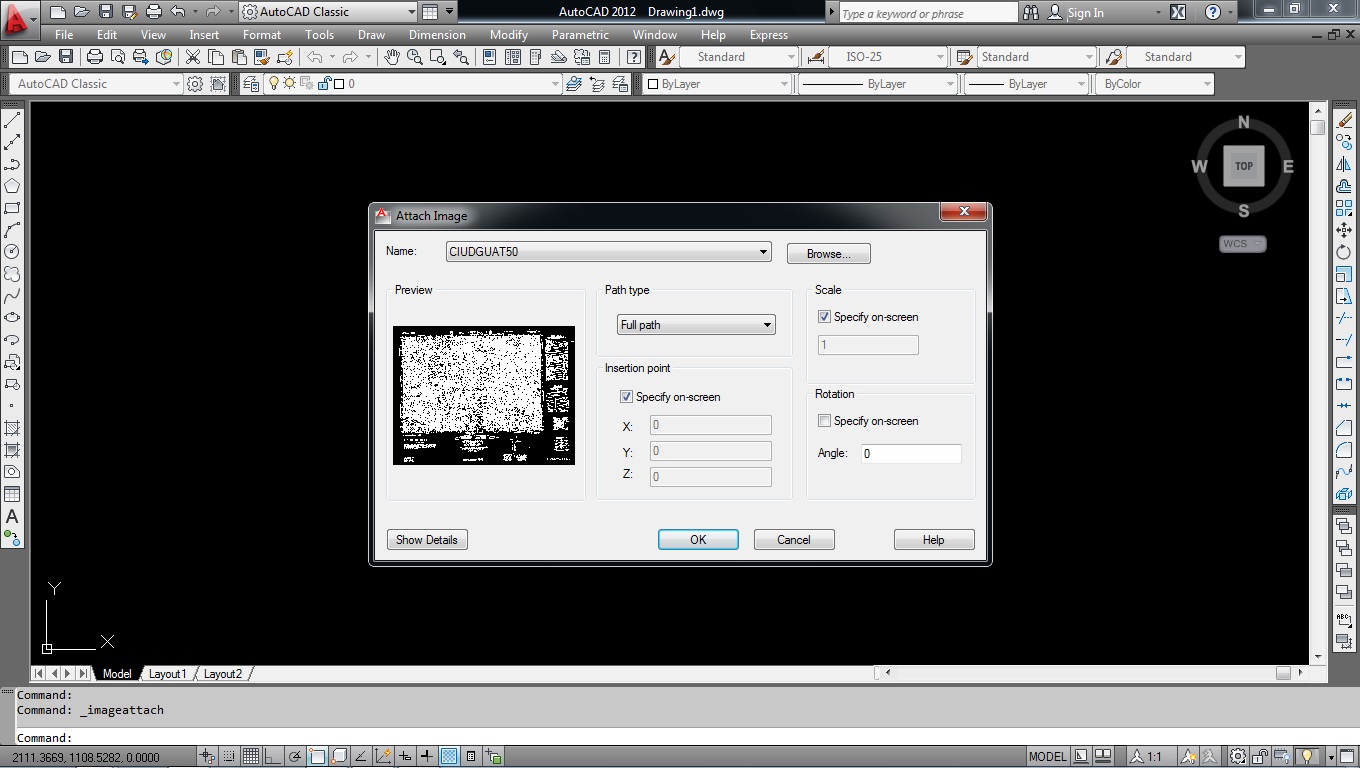Select the Multiline Text A tool

[12, 516]
